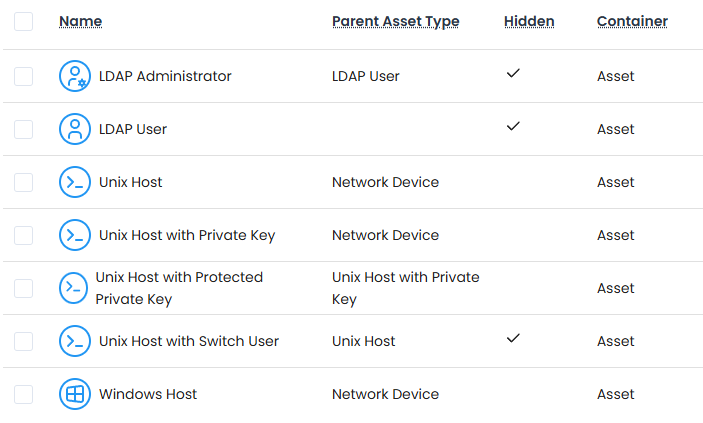Click Unix Host with Switch User icon

[75, 341]
